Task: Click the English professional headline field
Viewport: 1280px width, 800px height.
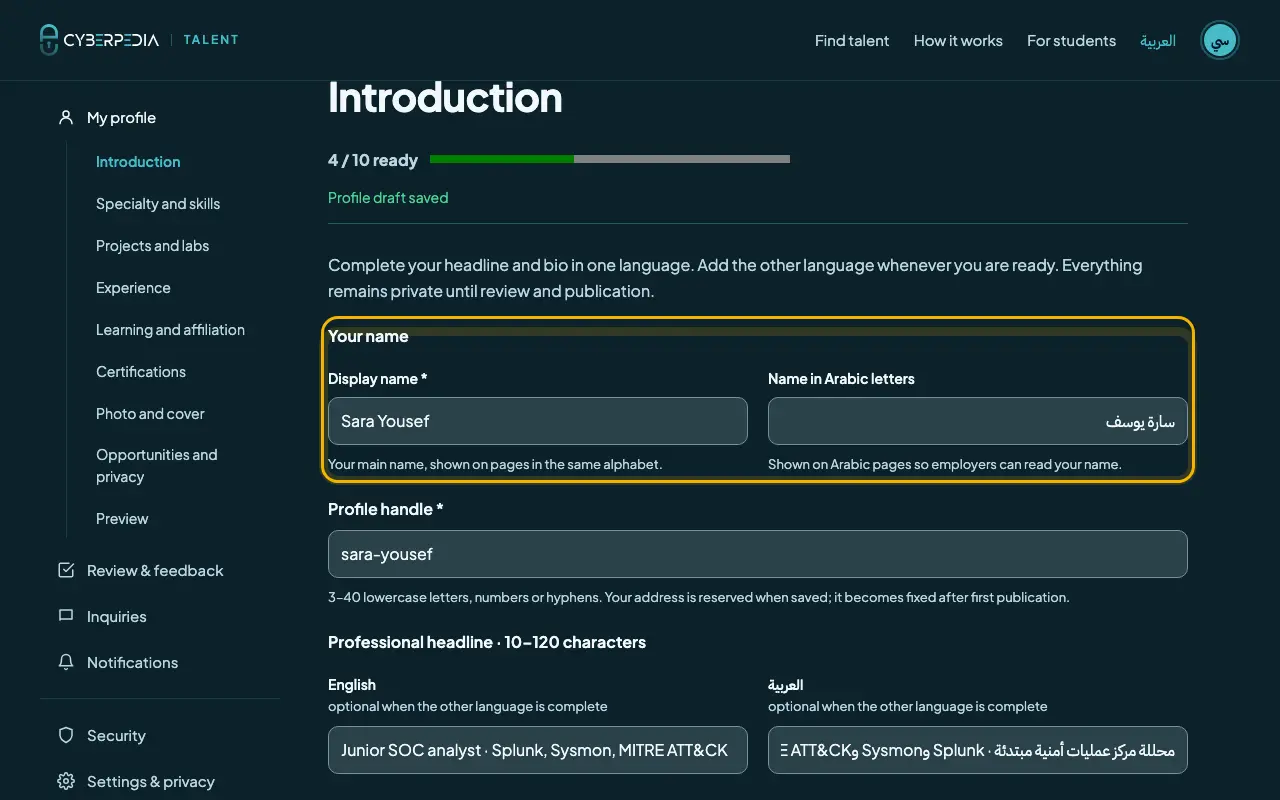Action: [x=538, y=750]
